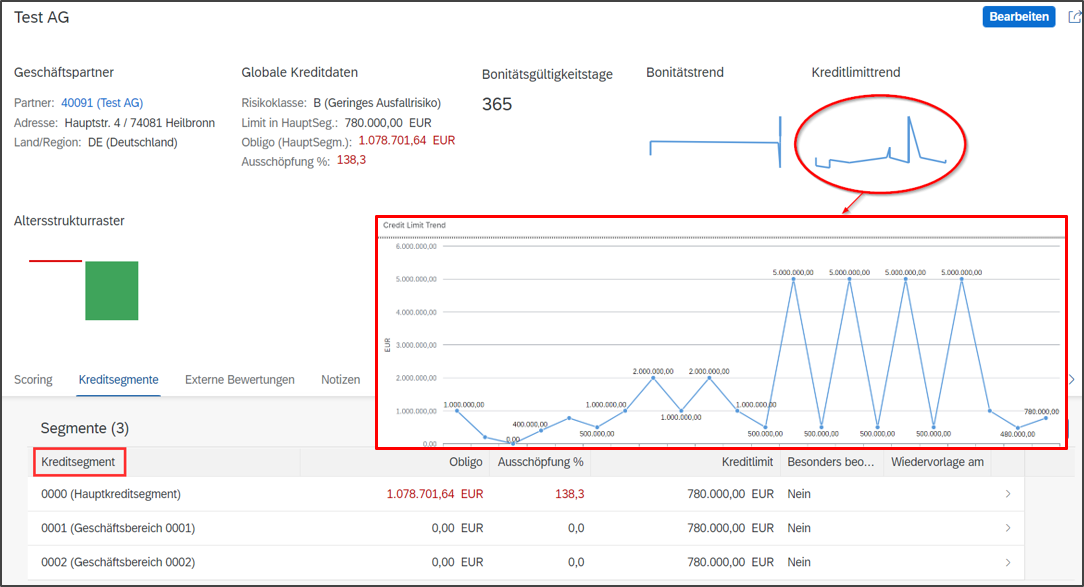Switch to the Kreditsegmente tab
The image size is (1084, 587).
(116, 379)
